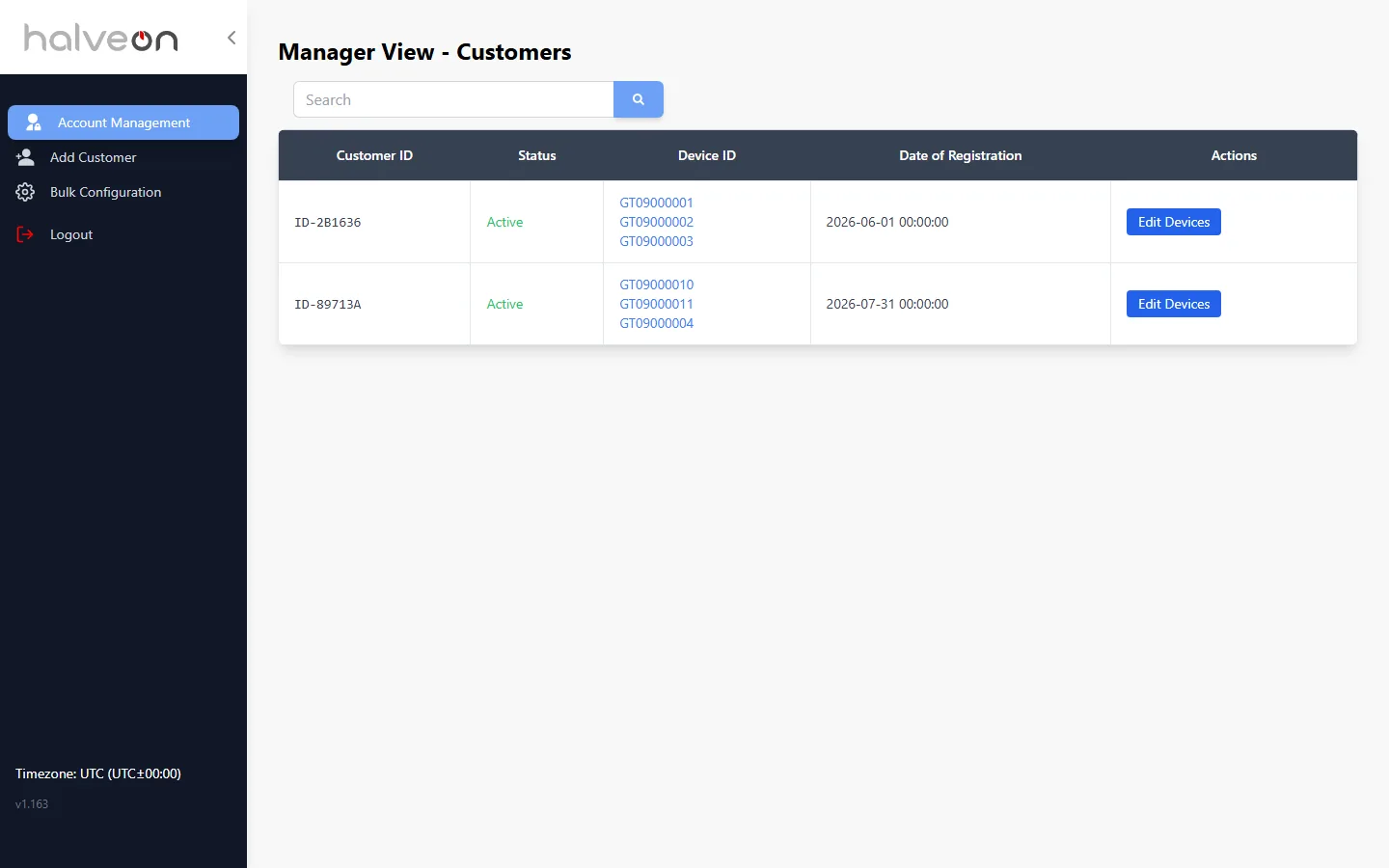Focus the Search input field
1389x868 pixels.
pos(453,99)
